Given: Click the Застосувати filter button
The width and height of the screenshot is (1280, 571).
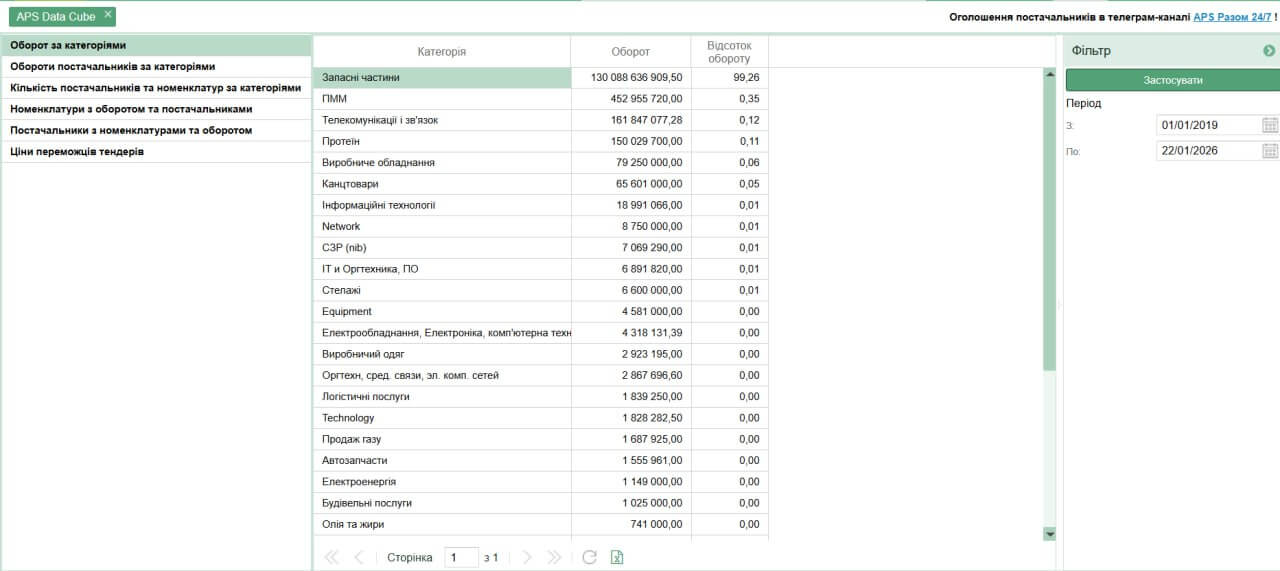Looking at the screenshot, I should pos(1172,80).
